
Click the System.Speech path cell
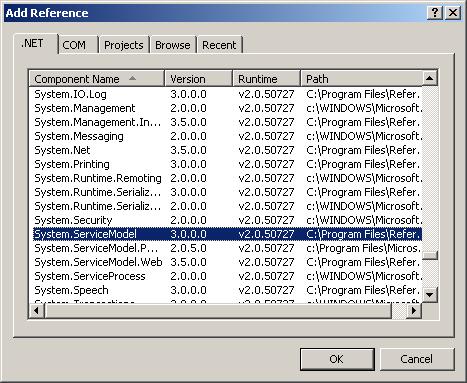[363, 290]
